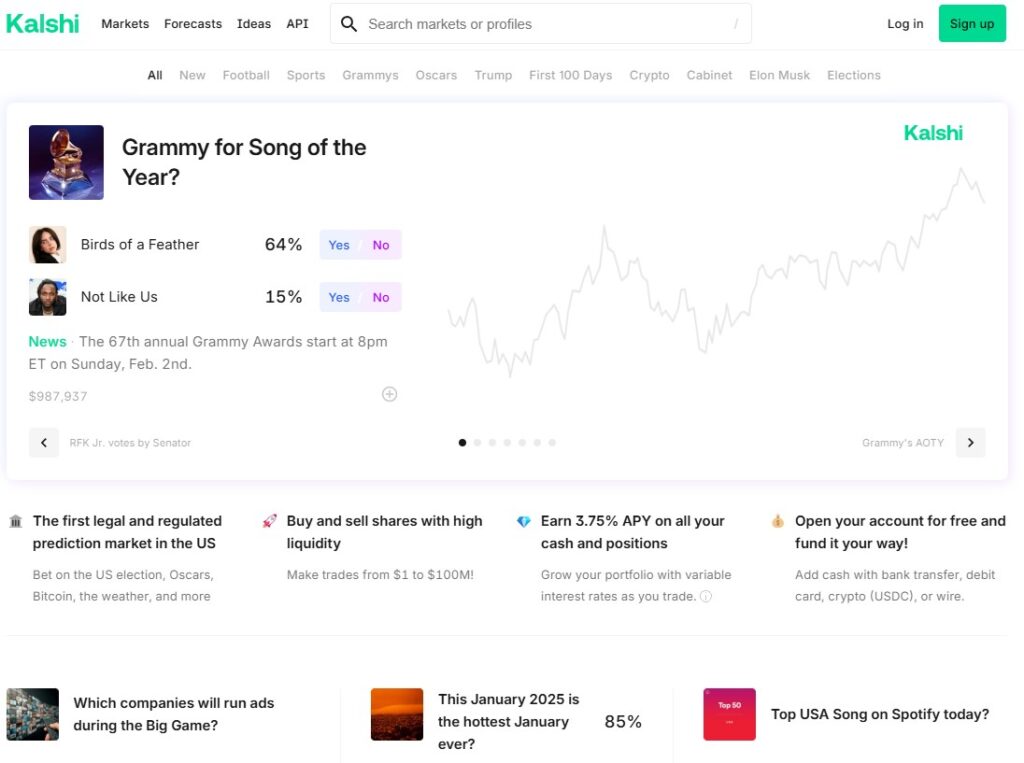This screenshot has width=1024, height=763.
Task: Go back to RFK Jr. market with left chevron
Action: tap(44, 442)
